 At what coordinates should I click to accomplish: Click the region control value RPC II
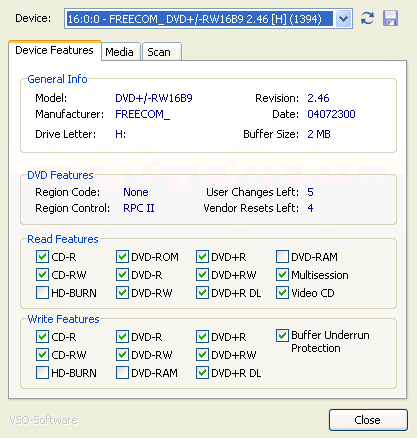point(139,208)
